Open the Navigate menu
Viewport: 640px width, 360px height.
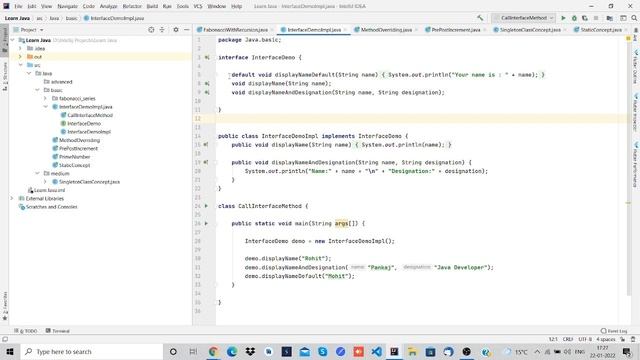[x=67, y=6]
